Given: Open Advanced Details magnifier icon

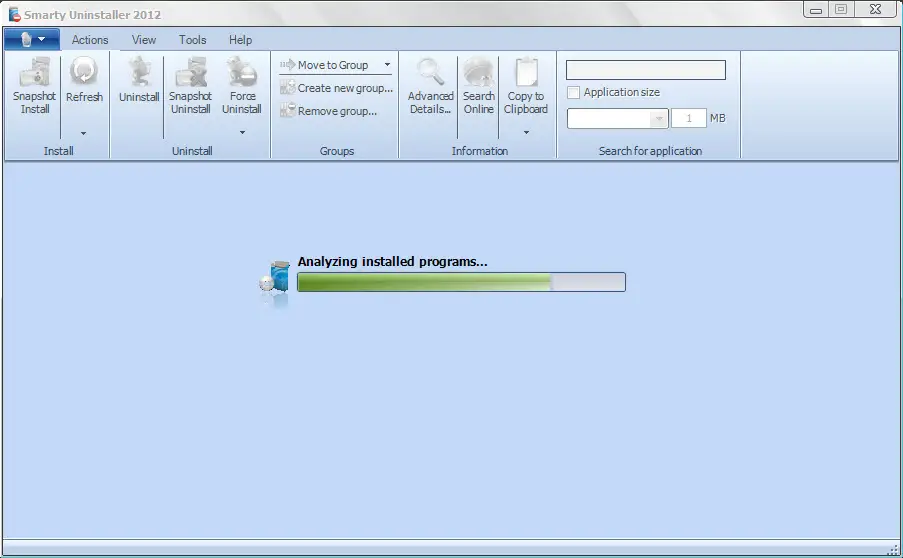Looking at the screenshot, I should (x=430, y=71).
